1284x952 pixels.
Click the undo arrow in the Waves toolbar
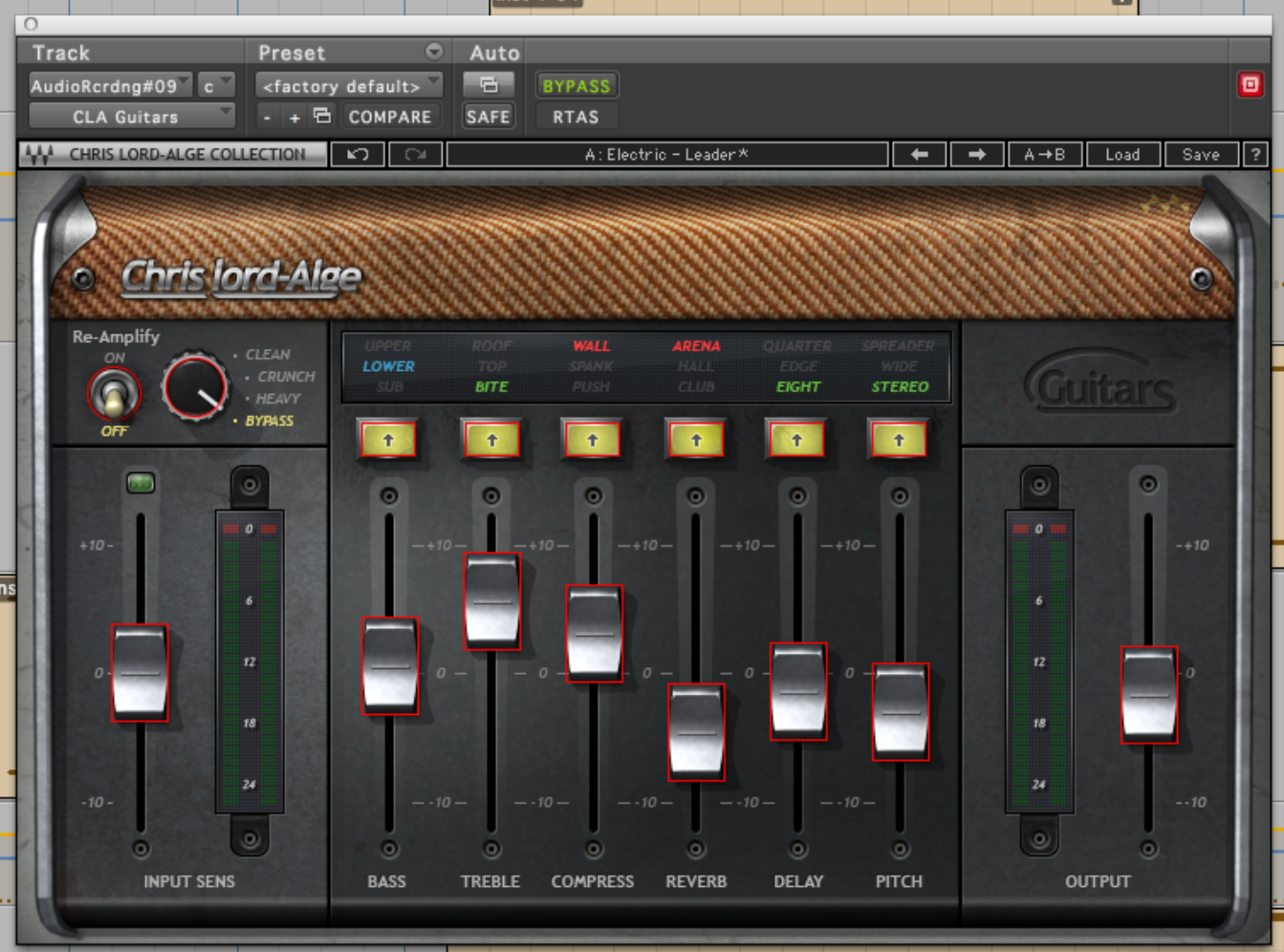(x=358, y=154)
